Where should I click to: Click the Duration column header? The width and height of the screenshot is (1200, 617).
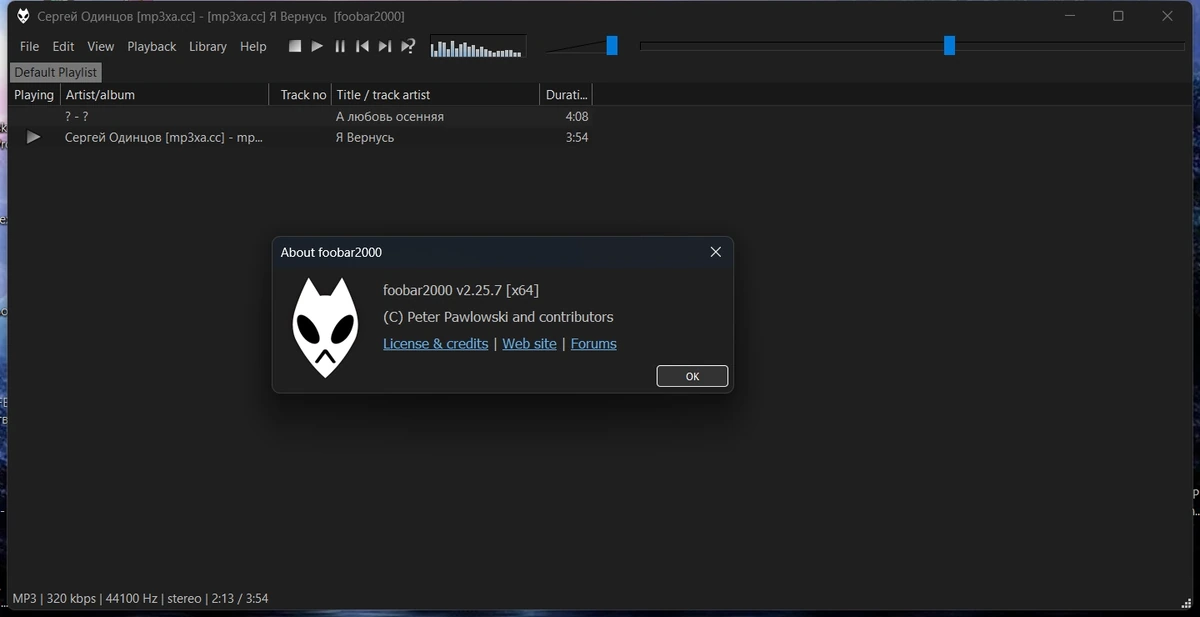tap(566, 95)
